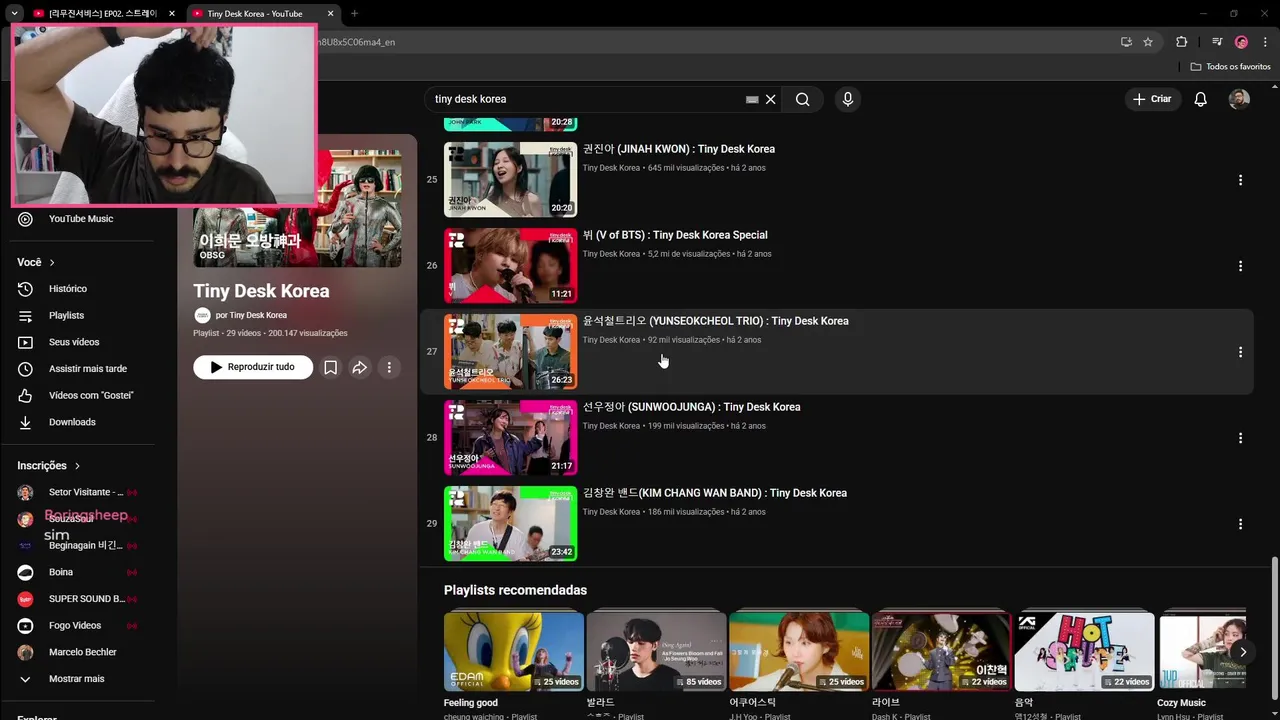Click V of BTS Special title
The height and width of the screenshot is (720, 1280).
coord(675,235)
